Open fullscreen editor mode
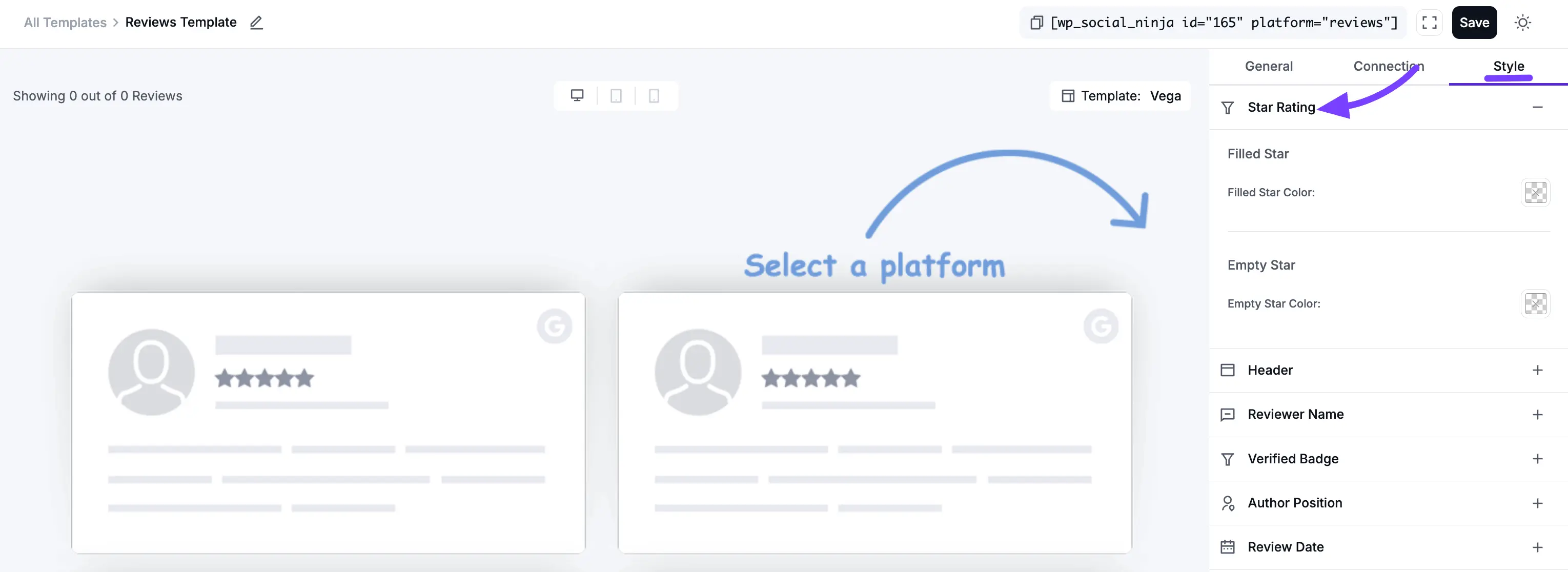The width and height of the screenshot is (1568, 572). [x=1429, y=22]
